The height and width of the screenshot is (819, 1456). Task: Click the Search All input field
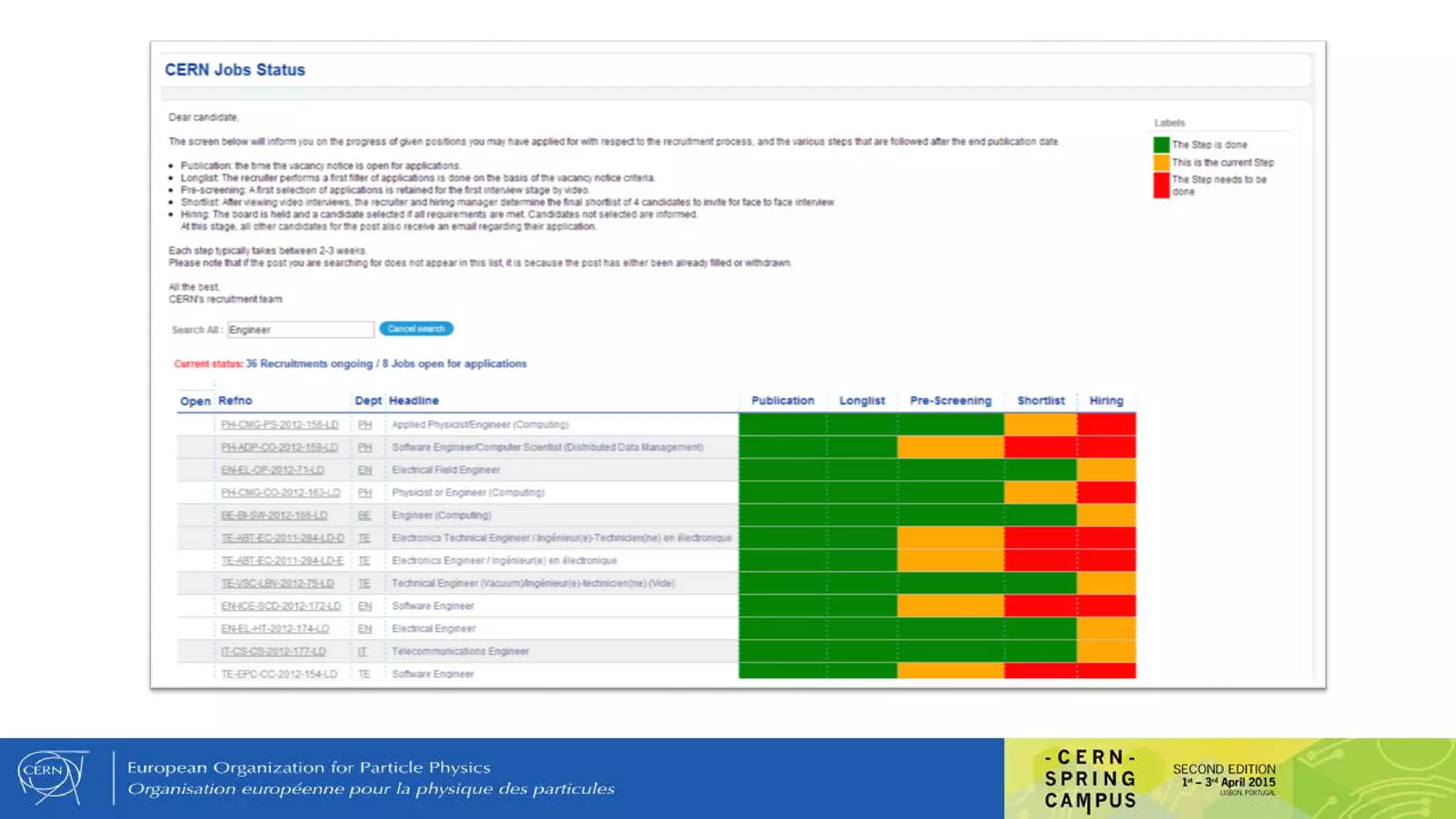coord(300,330)
